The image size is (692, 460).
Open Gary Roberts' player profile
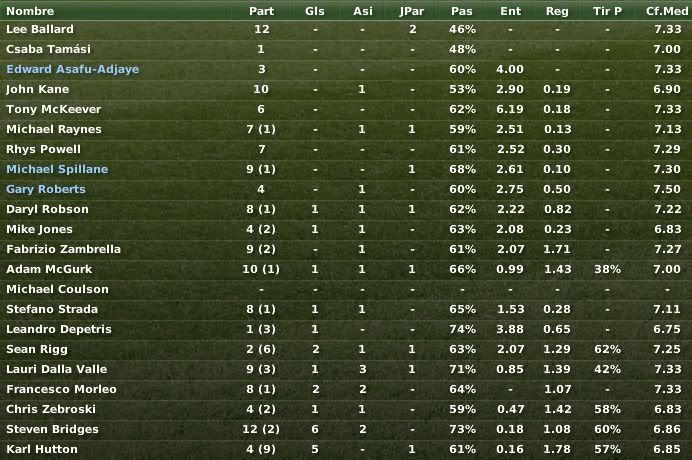click(x=46, y=189)
